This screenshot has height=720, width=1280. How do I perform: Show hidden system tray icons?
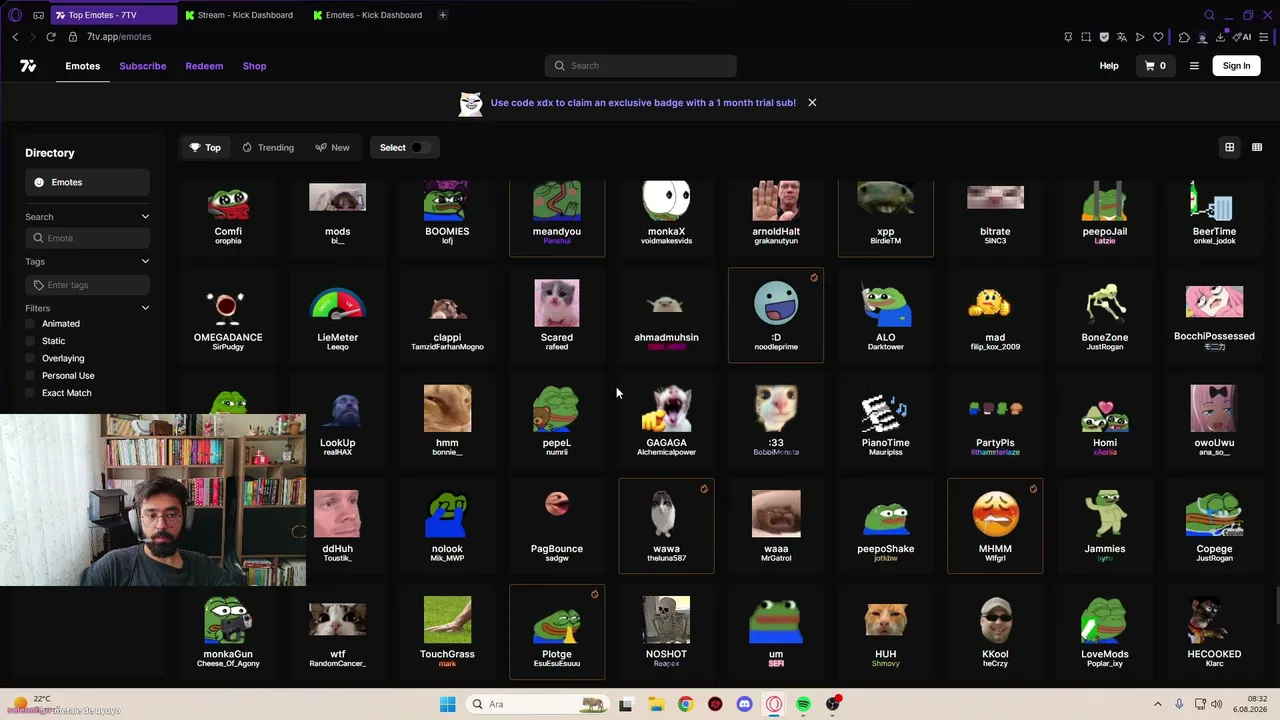point(1158,704)
